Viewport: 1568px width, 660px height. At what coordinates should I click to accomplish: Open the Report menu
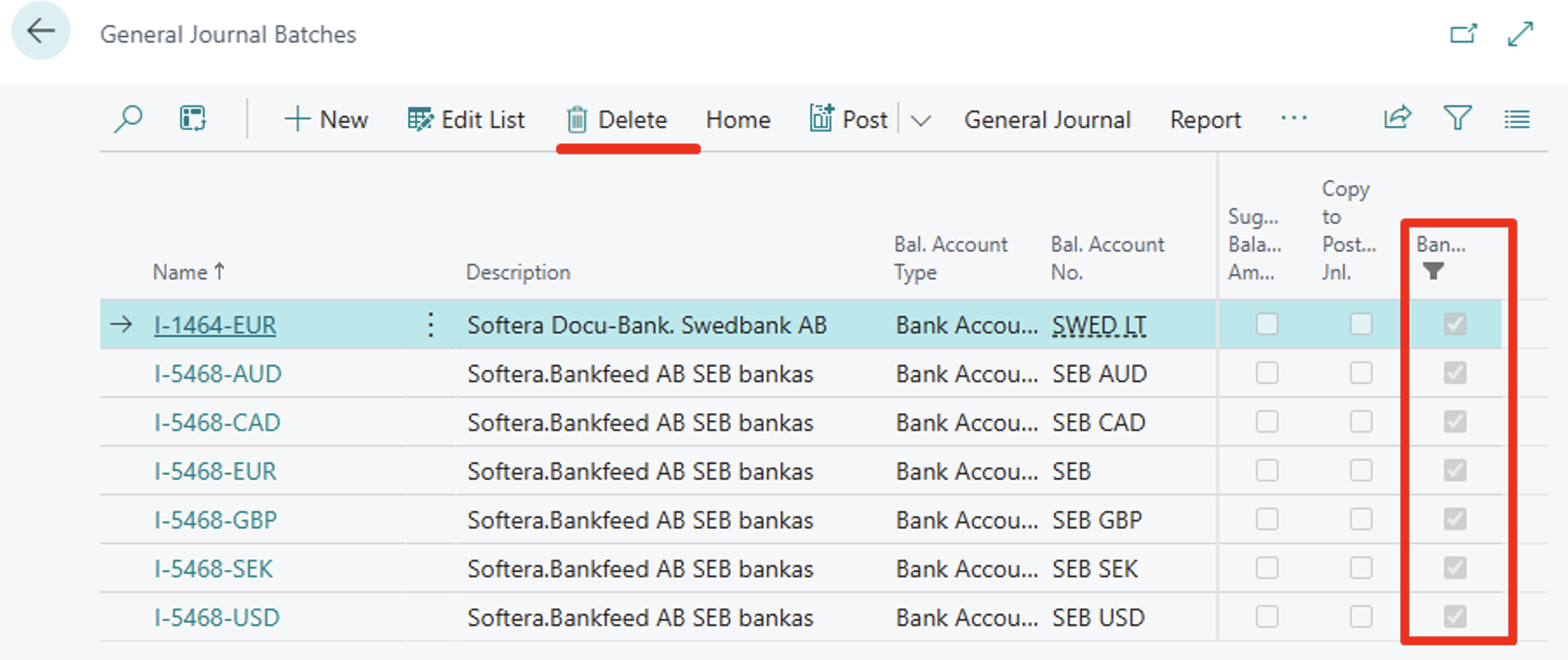[1205, 120]
